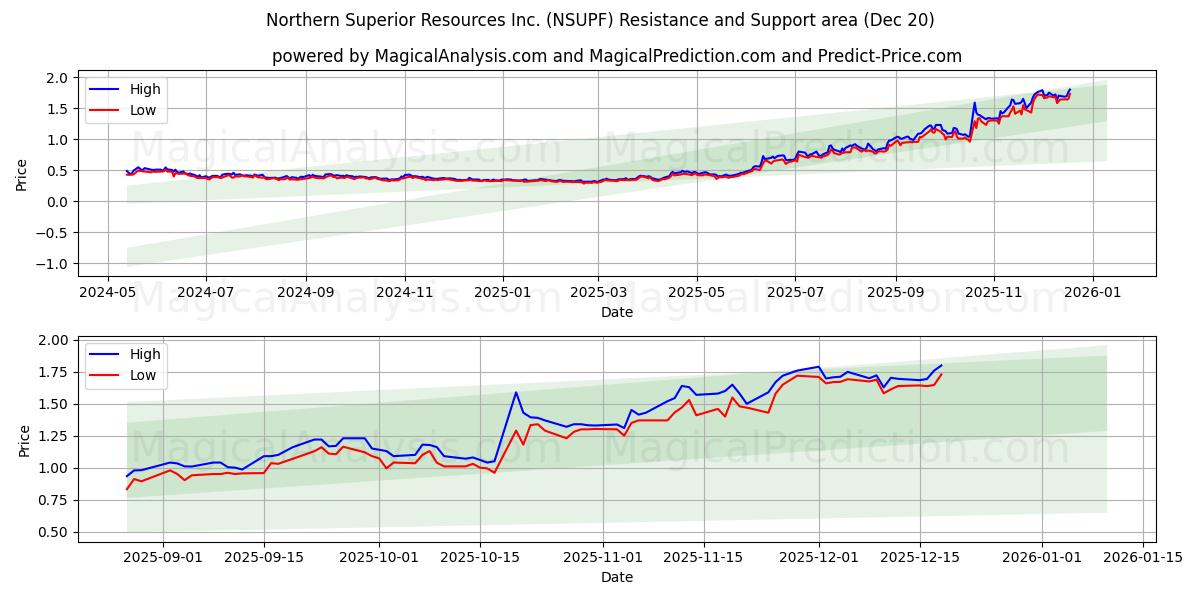Click the 2025-12-01 tick label
Screen dimensions: 1200x600
point(819,559)
